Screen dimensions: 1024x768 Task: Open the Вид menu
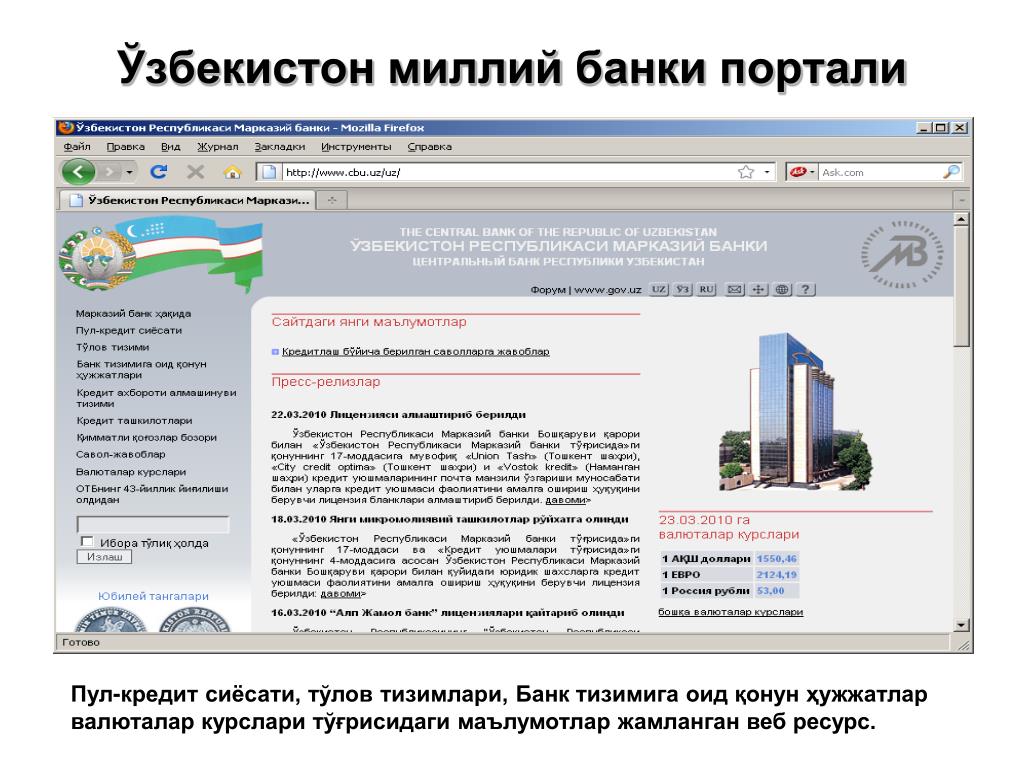[170, 146]
